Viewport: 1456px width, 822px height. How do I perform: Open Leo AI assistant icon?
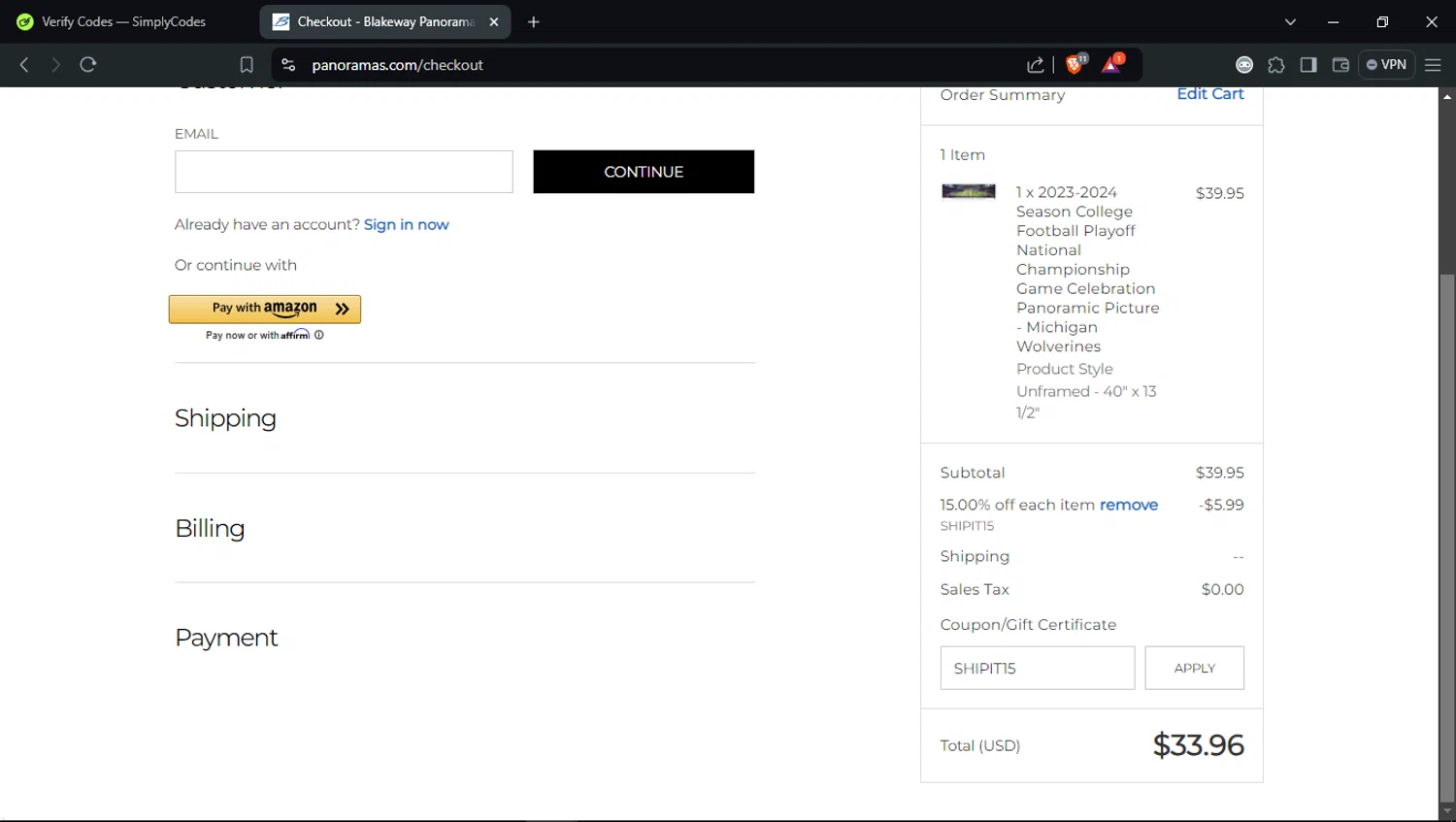[1244, 65]
